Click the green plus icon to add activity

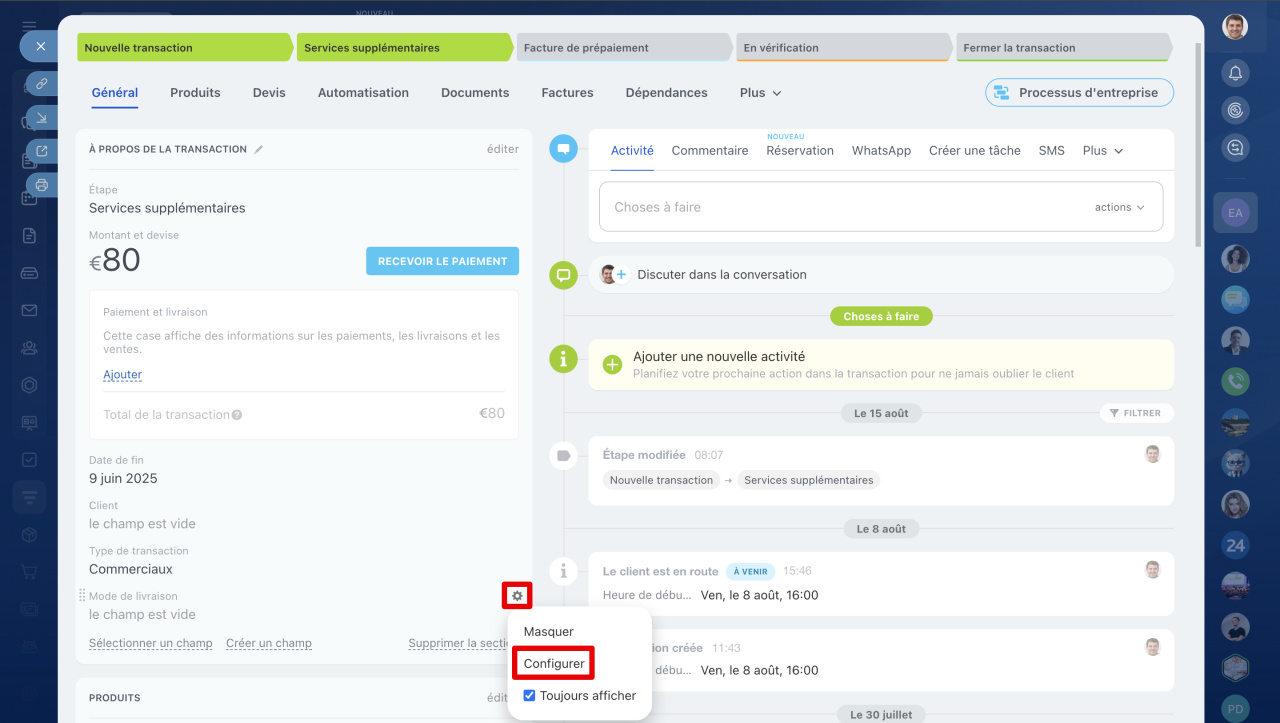[612, 365]
